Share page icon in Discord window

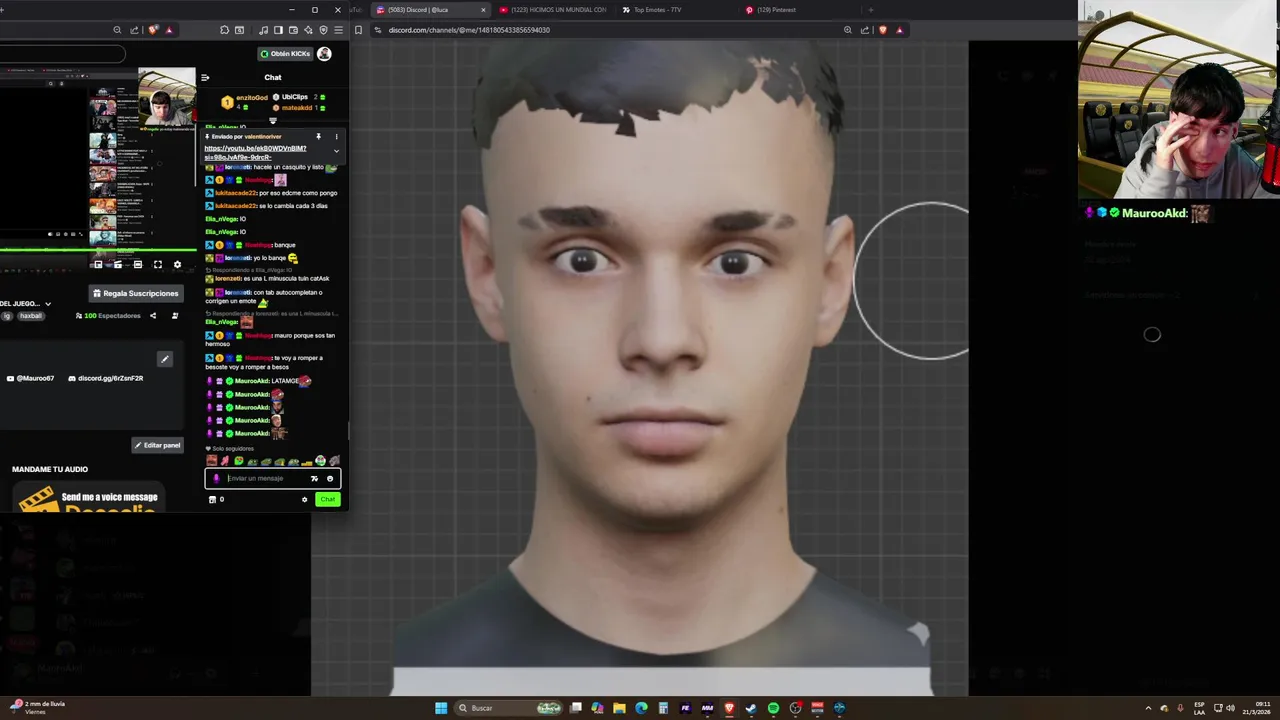coord(865,30)
